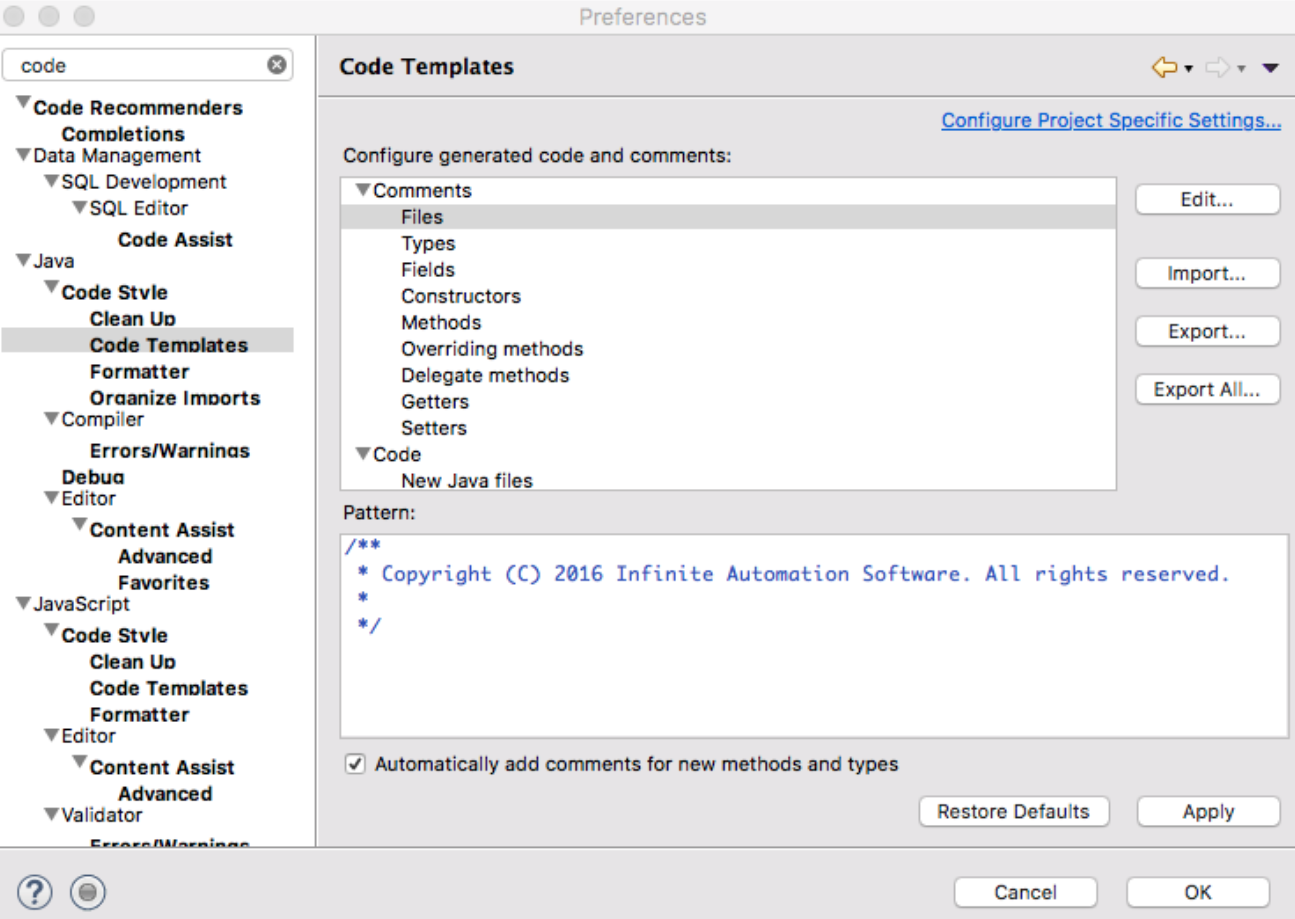This screenshot has height=919, width=1295.
Task: Open Advanced under Java Content Assist
Action: tap(165, 556)
